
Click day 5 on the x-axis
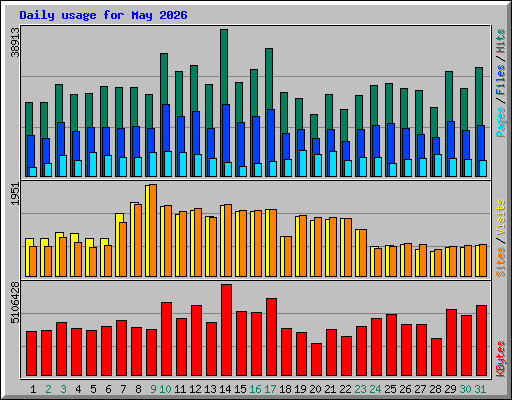[93, 389]
